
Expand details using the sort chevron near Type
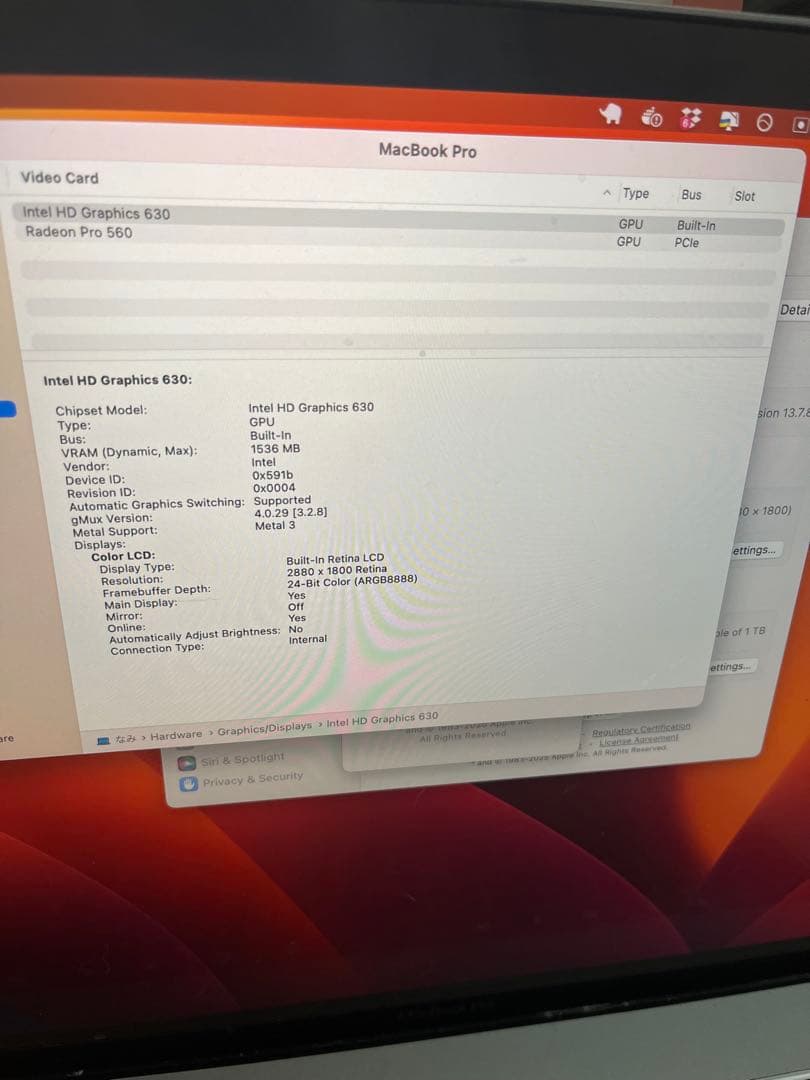click(x=608, y=193)
